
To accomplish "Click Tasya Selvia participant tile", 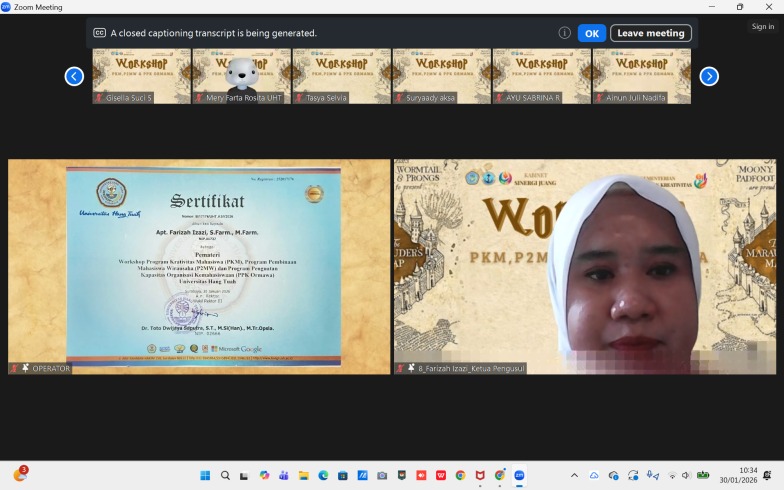I will pos(341,76).
